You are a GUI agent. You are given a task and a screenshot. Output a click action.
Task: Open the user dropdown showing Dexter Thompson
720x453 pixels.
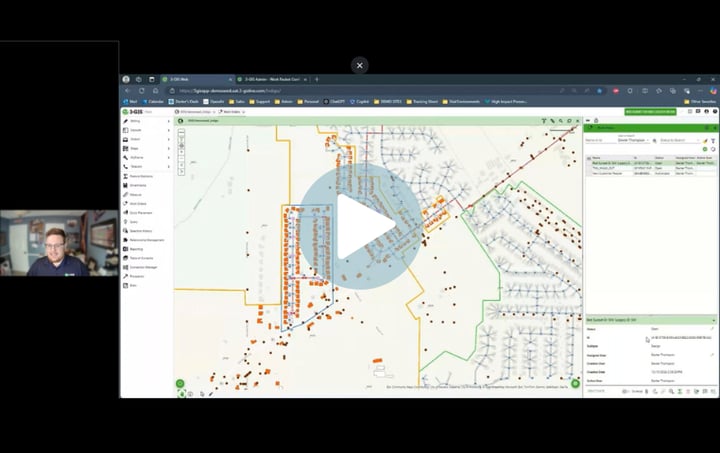click(x=633, y=140)
